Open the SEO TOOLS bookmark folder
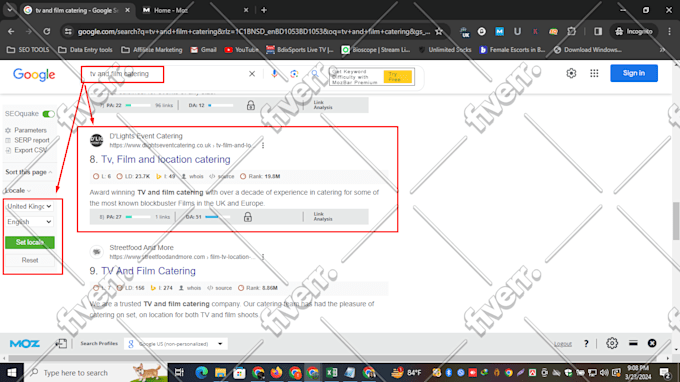The width and height of the screenshot is (680, 382). [28, 50]
